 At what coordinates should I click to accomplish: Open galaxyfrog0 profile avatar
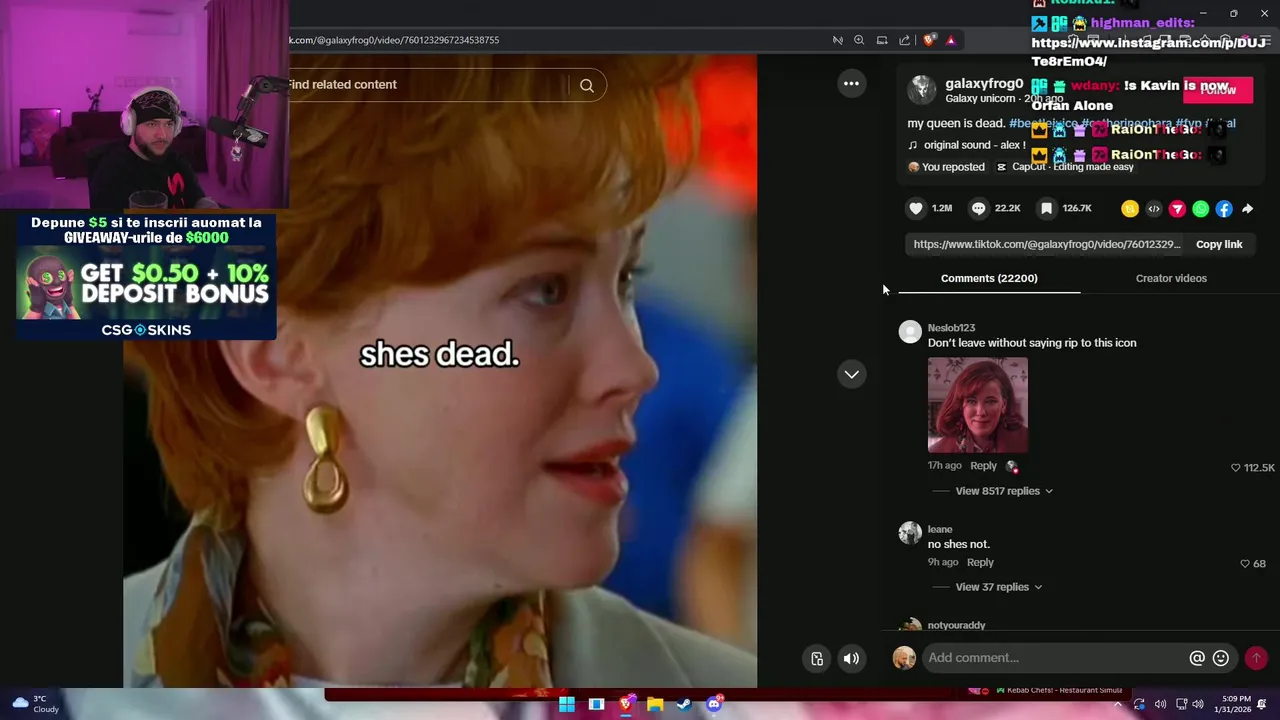pos(921,90)
